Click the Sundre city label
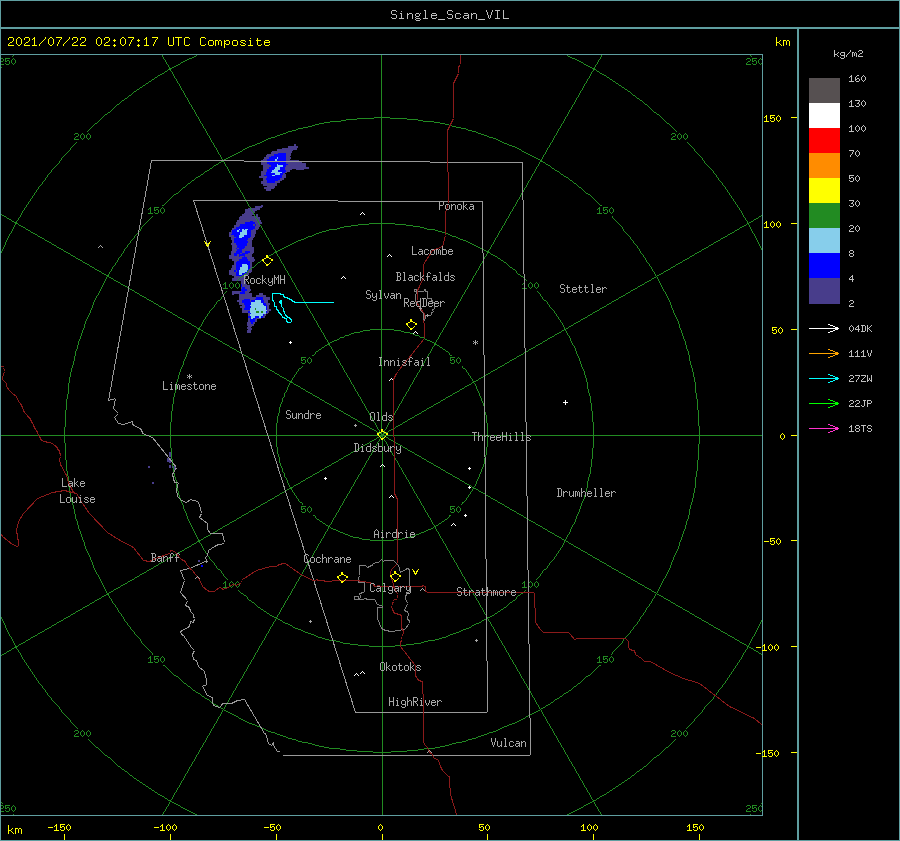The width and height of the screenshot is (900, 841). click(303, 415)
